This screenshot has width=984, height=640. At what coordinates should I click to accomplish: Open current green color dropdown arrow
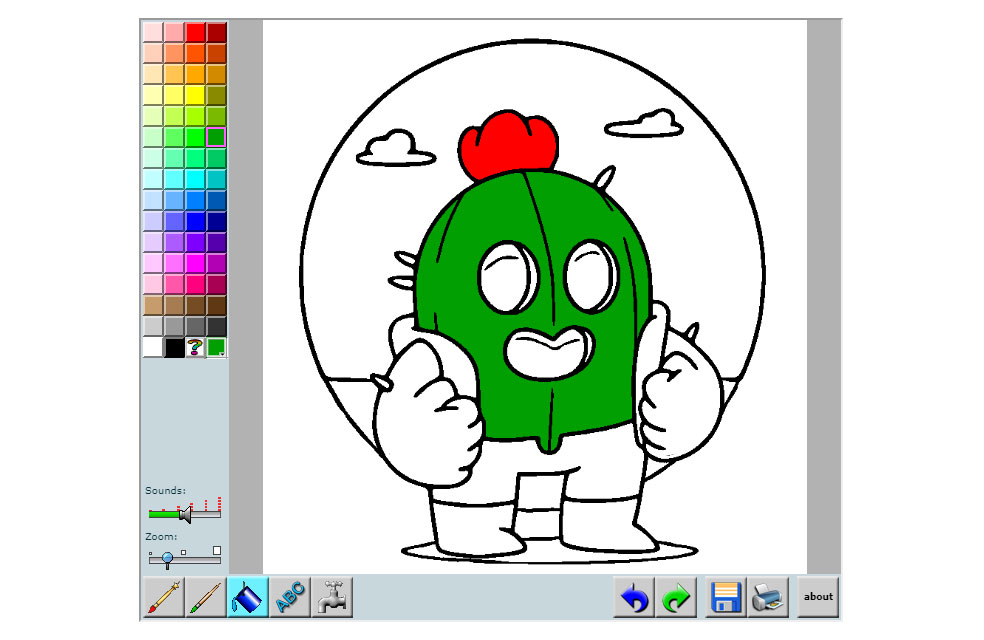click(x=222, y=354)
